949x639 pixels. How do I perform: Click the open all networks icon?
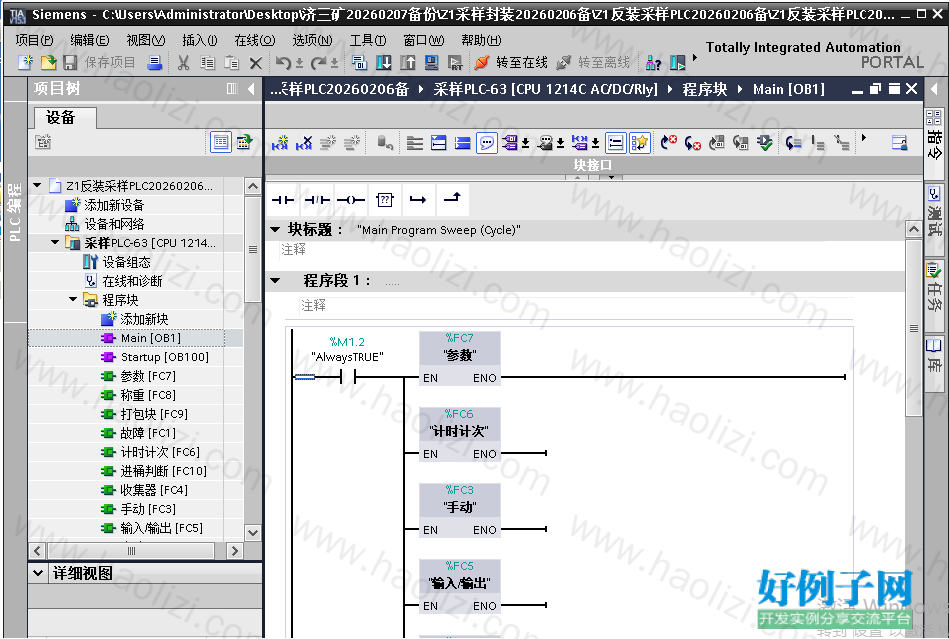coord(439,143)
